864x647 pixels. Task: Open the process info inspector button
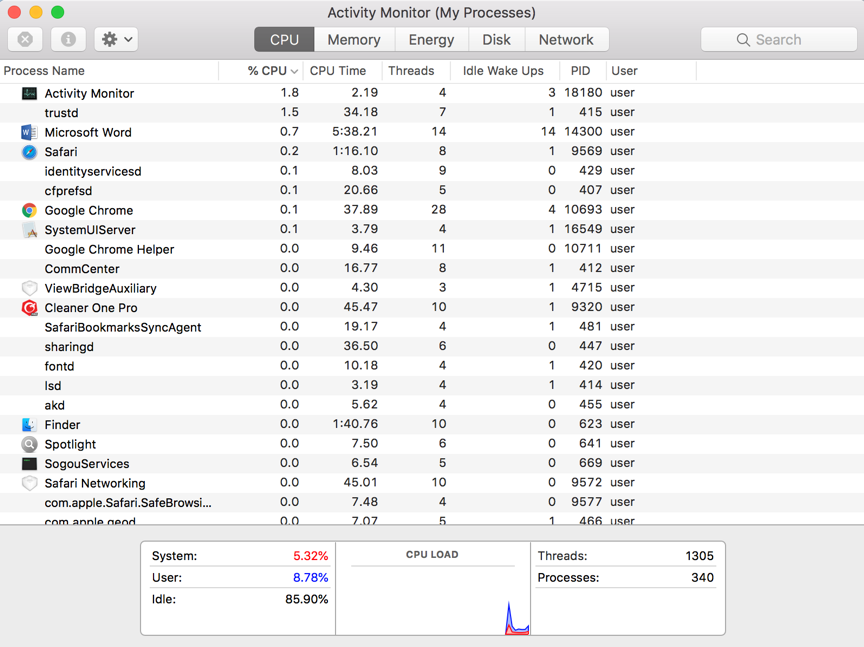pos(68,39)
